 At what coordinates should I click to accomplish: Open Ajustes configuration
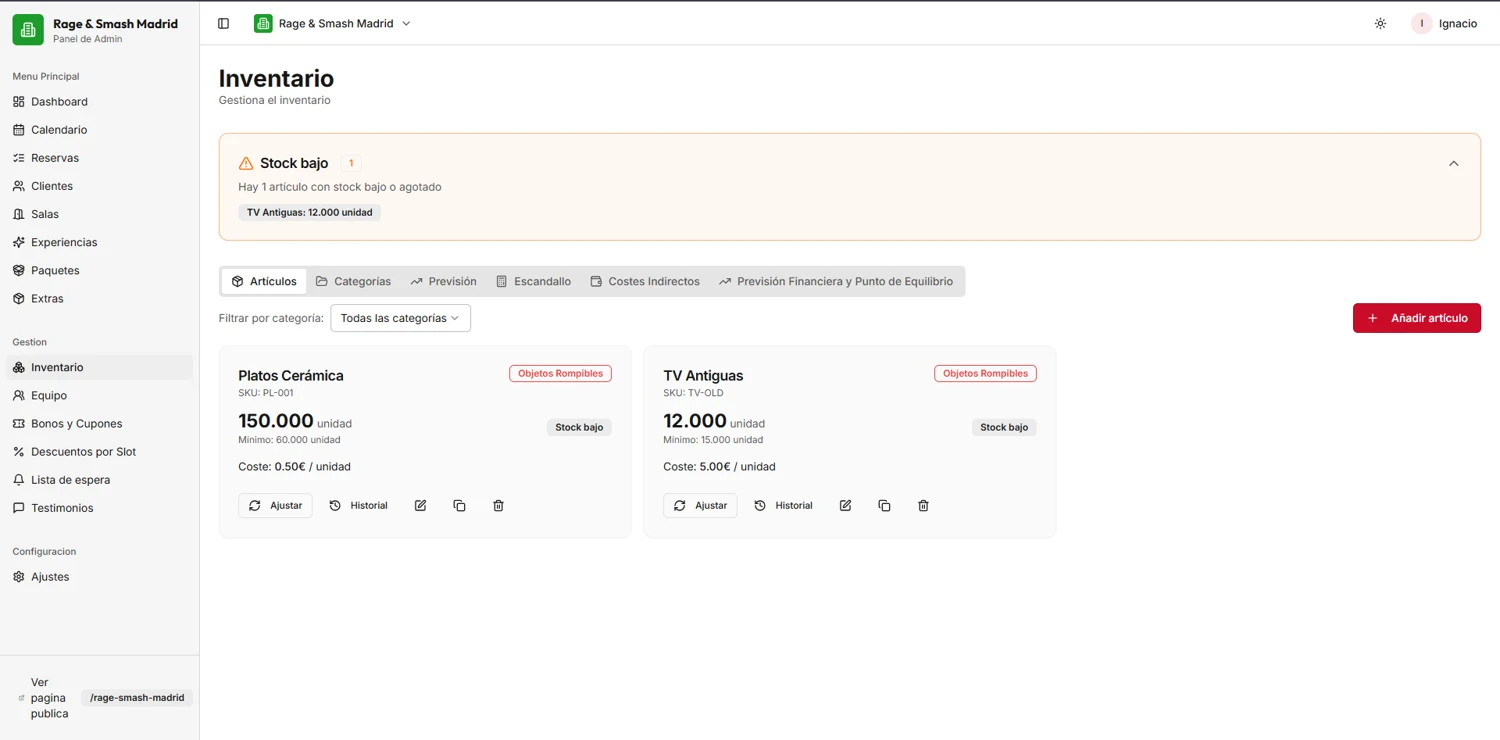click(x=99, y=577)
